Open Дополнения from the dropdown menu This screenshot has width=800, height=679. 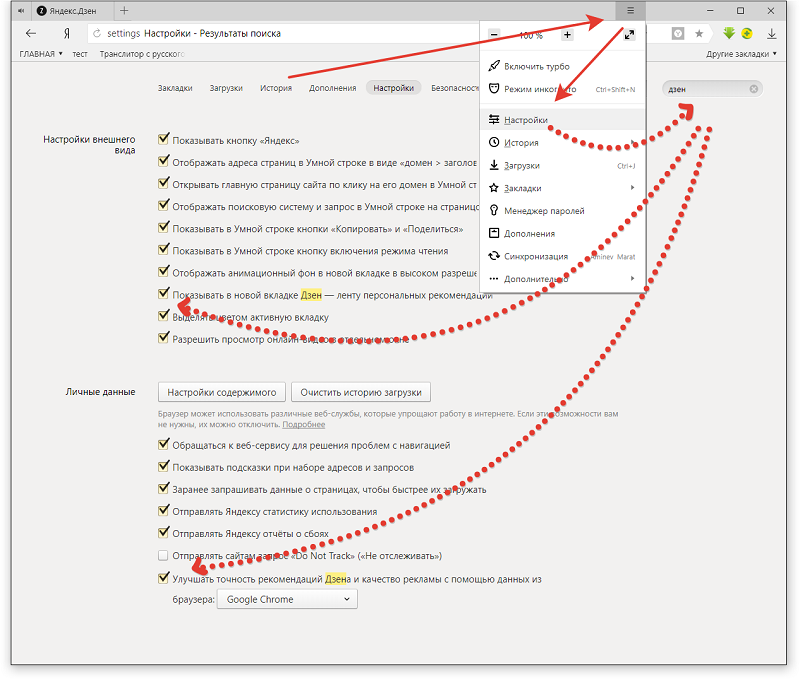tap(563, 234)
